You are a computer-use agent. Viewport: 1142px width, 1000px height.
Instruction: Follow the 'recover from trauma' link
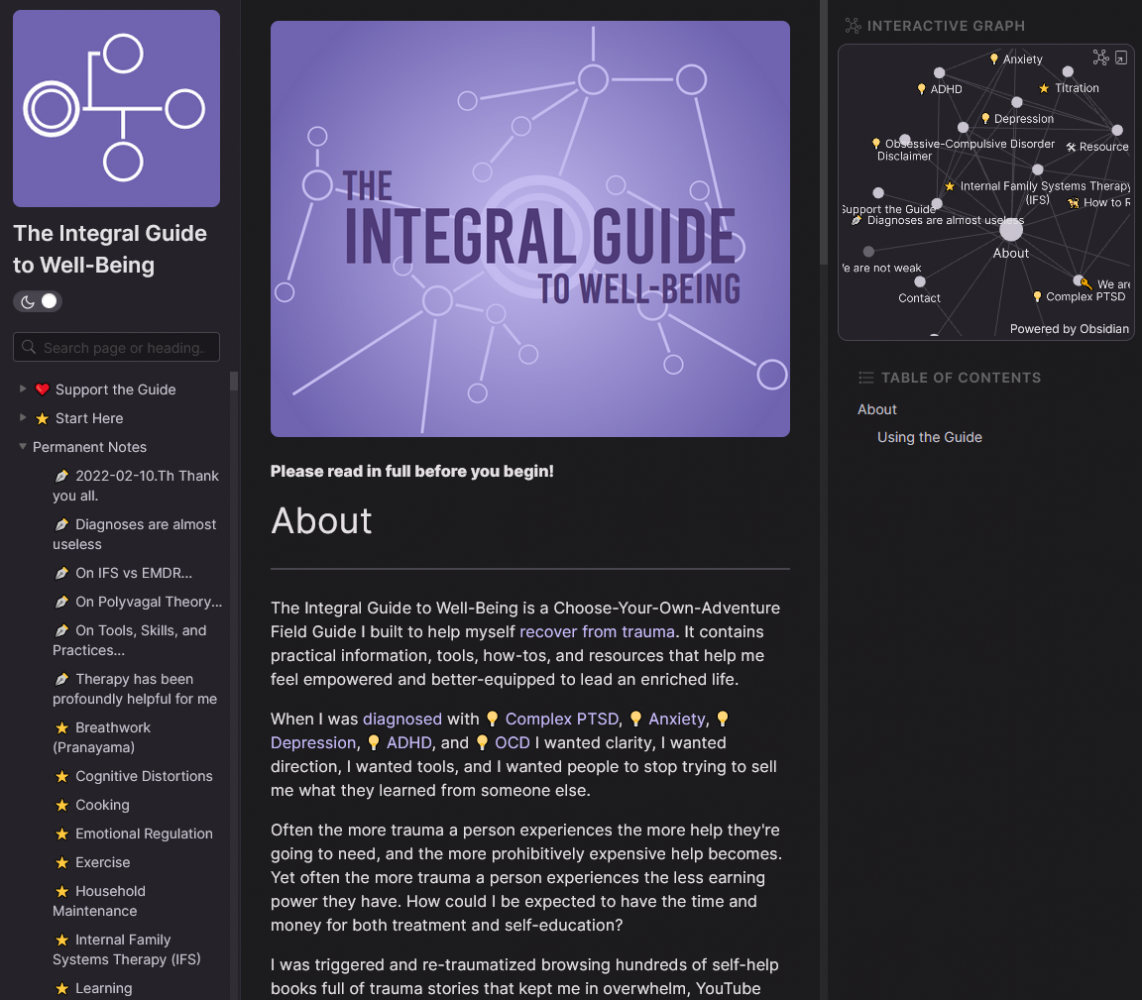597,632
